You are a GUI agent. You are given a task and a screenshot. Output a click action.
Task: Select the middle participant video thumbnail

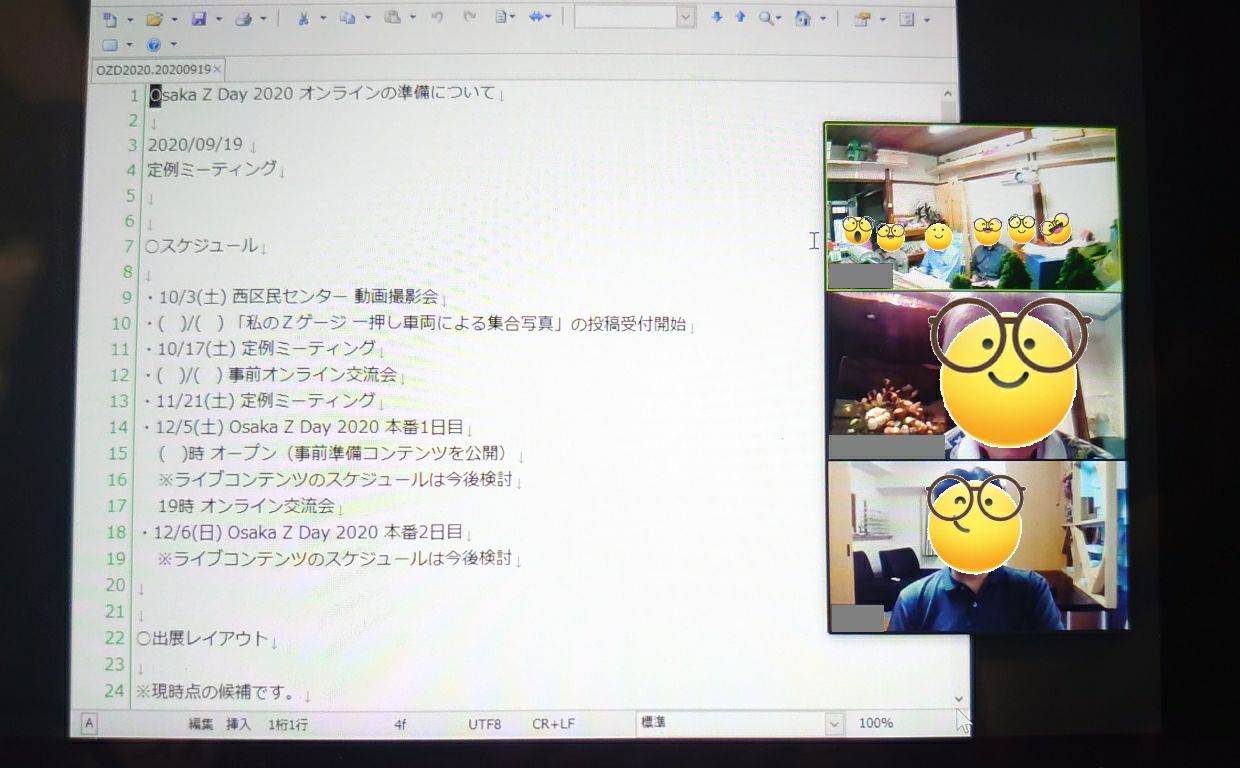coord(977,375)
